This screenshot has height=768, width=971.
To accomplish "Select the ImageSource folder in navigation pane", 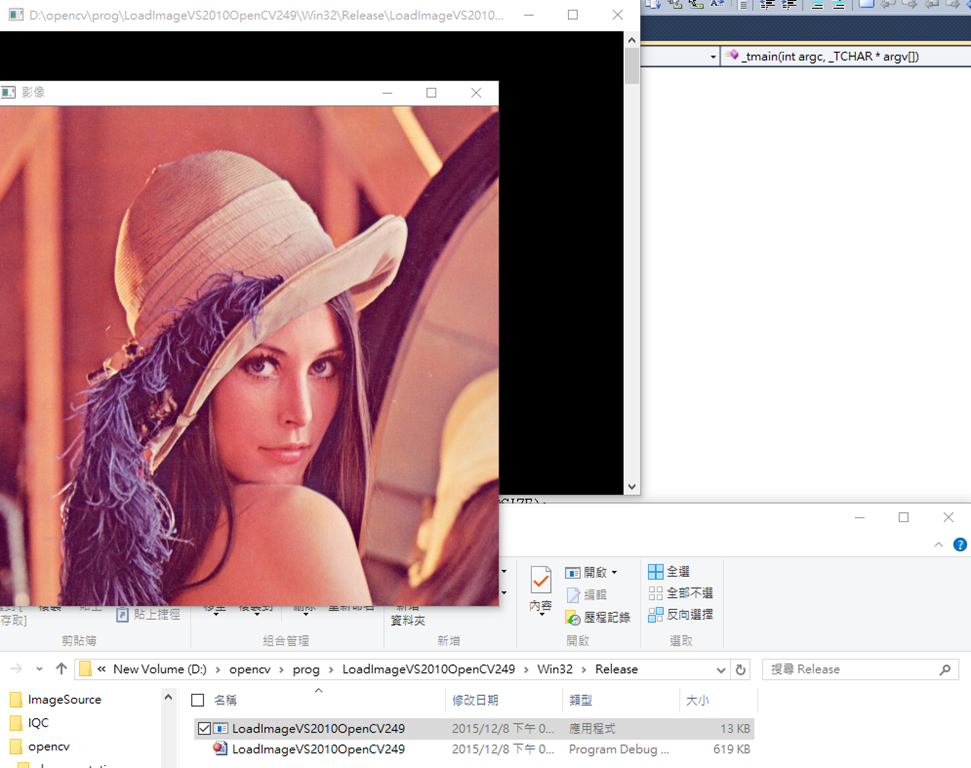I will click(64, 700).
